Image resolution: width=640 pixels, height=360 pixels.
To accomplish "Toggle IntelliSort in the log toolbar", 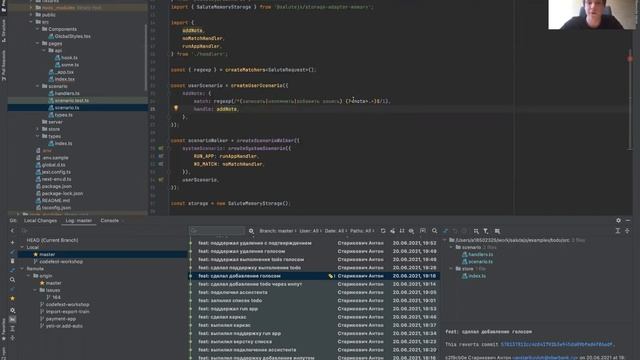I will pos(402,231).
